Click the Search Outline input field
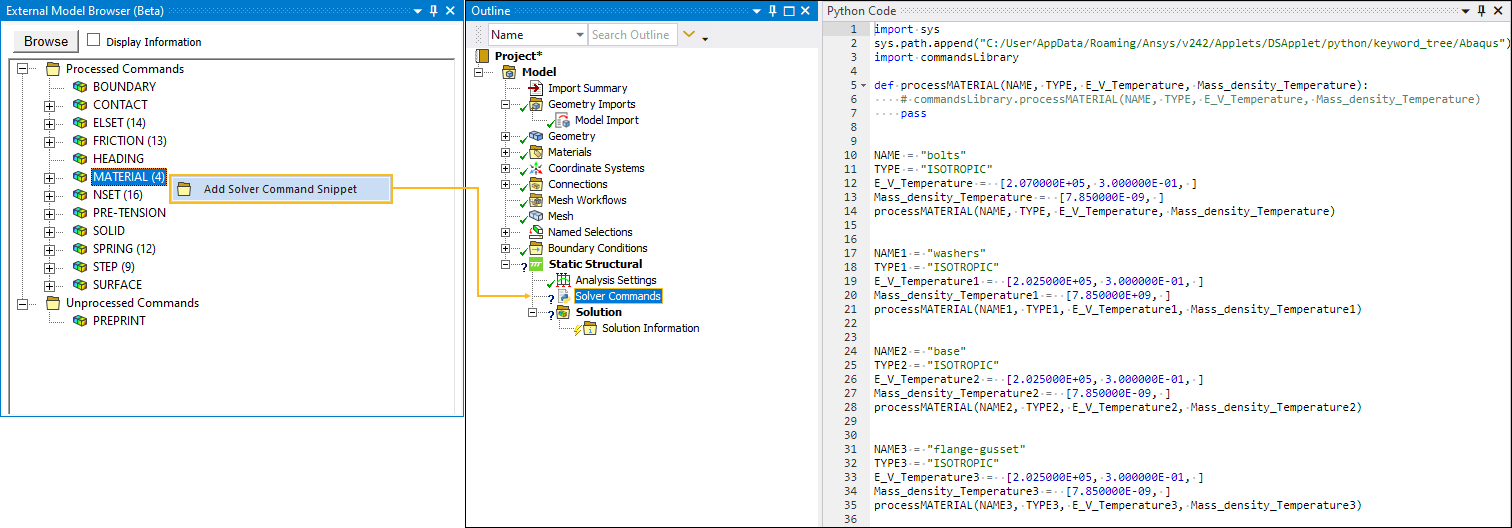Screen dimensions: 1512x528 (x=631, y=35)
